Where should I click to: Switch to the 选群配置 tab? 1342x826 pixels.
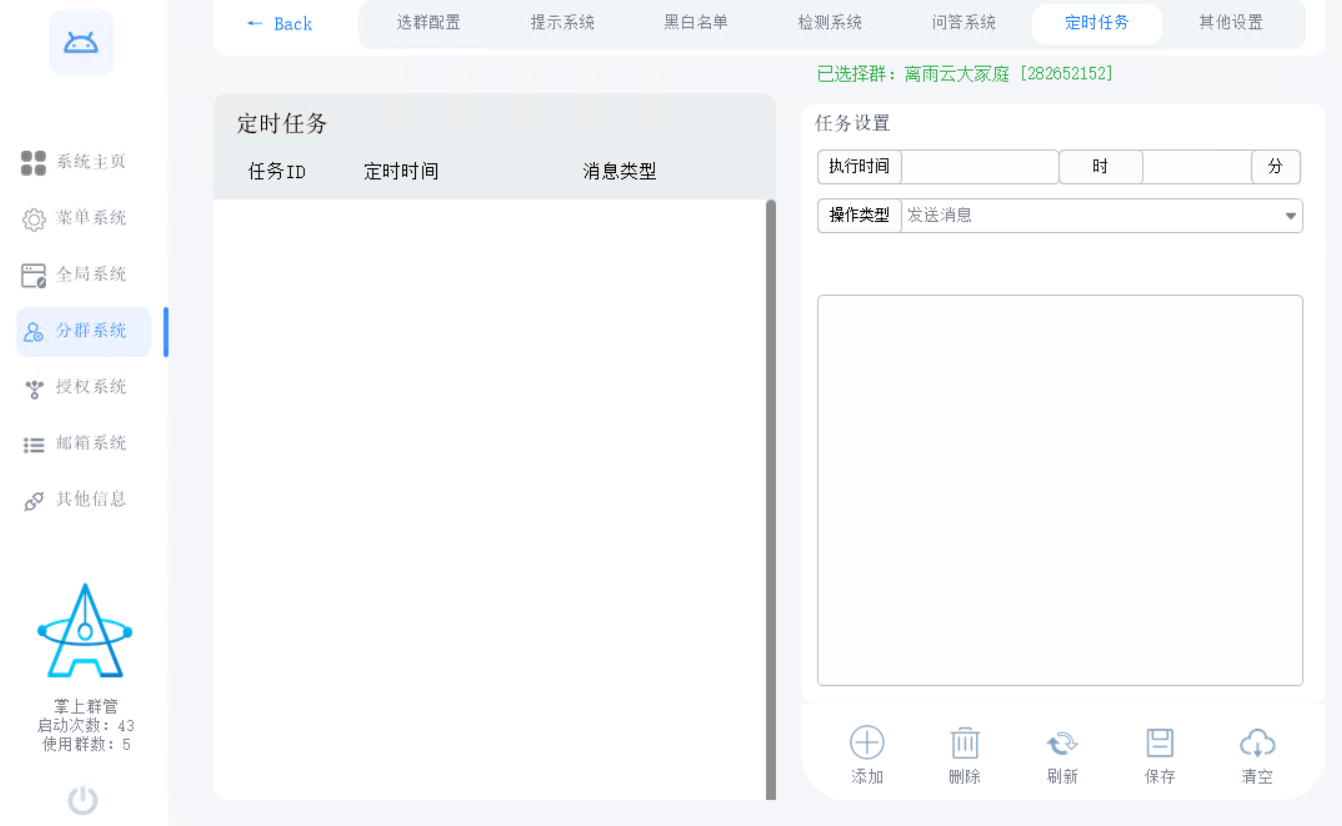click(428, 23)
